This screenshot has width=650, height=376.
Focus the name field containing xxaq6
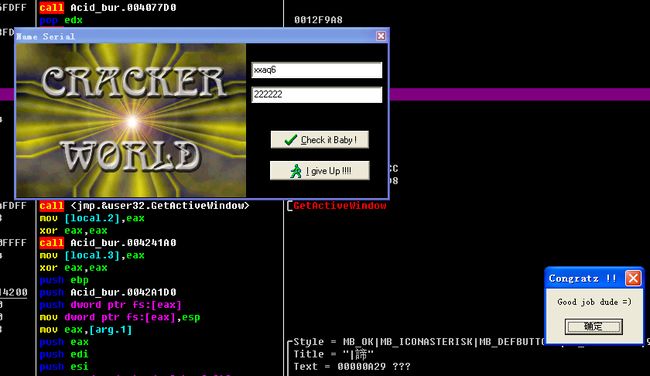(x=317, y=70)
